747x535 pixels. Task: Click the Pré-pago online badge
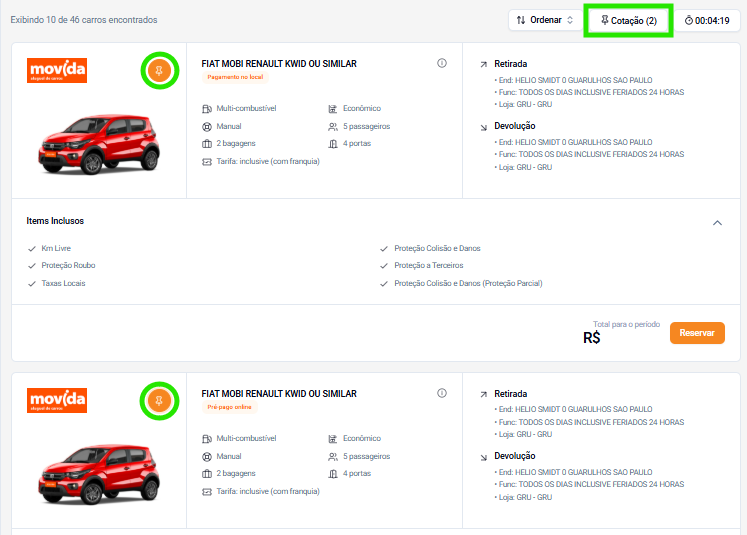pos(229,407)
